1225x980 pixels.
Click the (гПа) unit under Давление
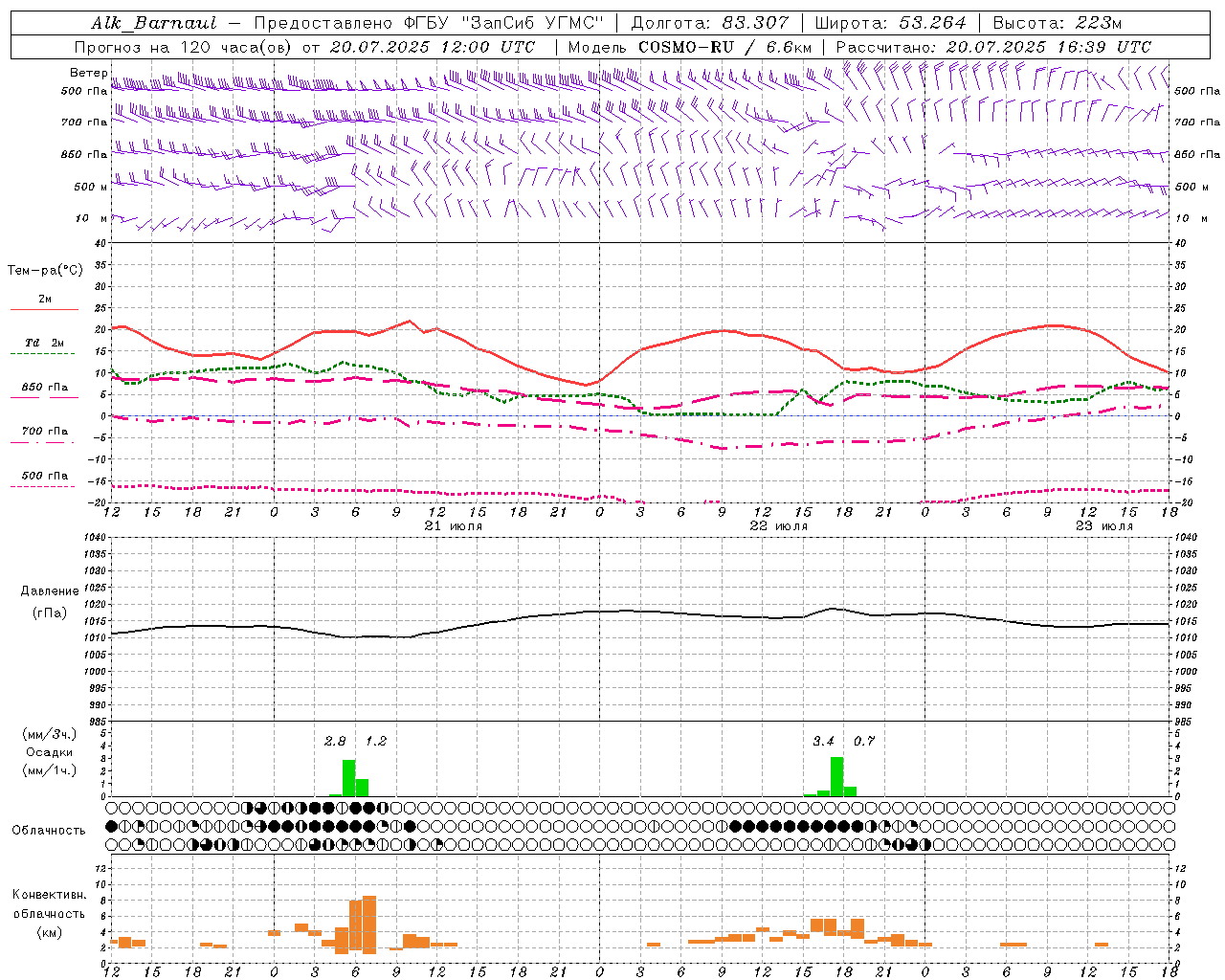click(49, 612)
